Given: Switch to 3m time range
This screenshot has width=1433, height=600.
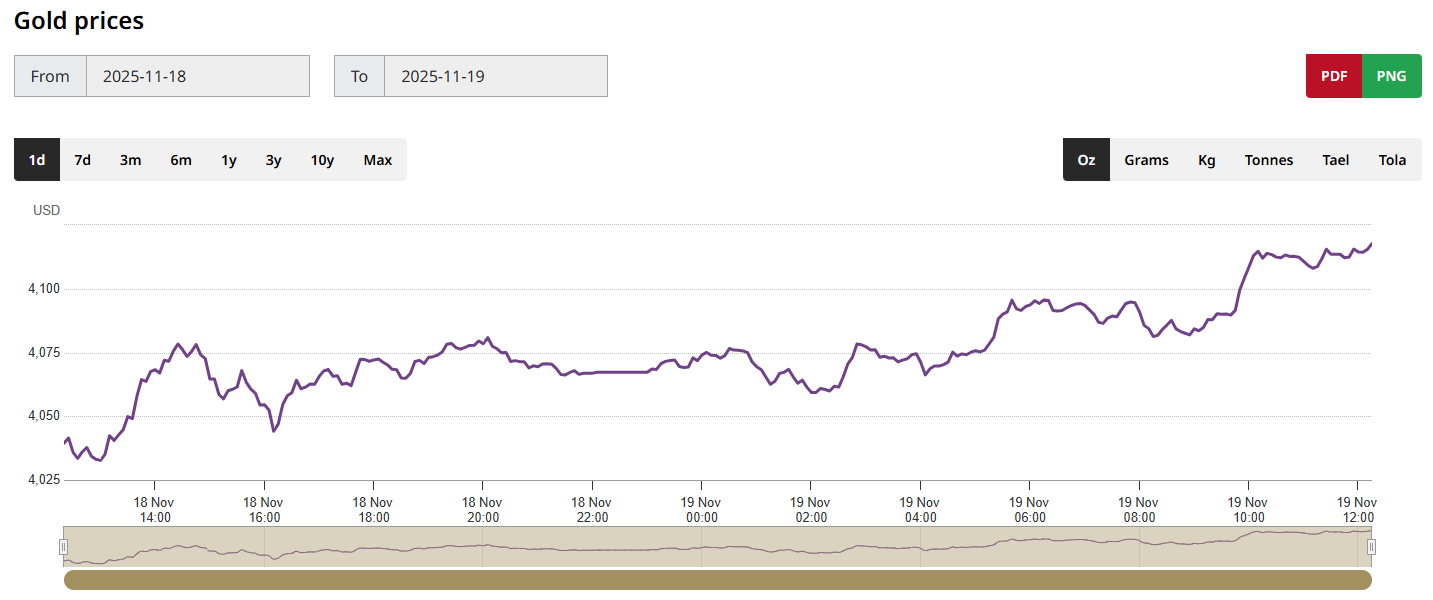Looking at the screenshot, I should (130, 160).
